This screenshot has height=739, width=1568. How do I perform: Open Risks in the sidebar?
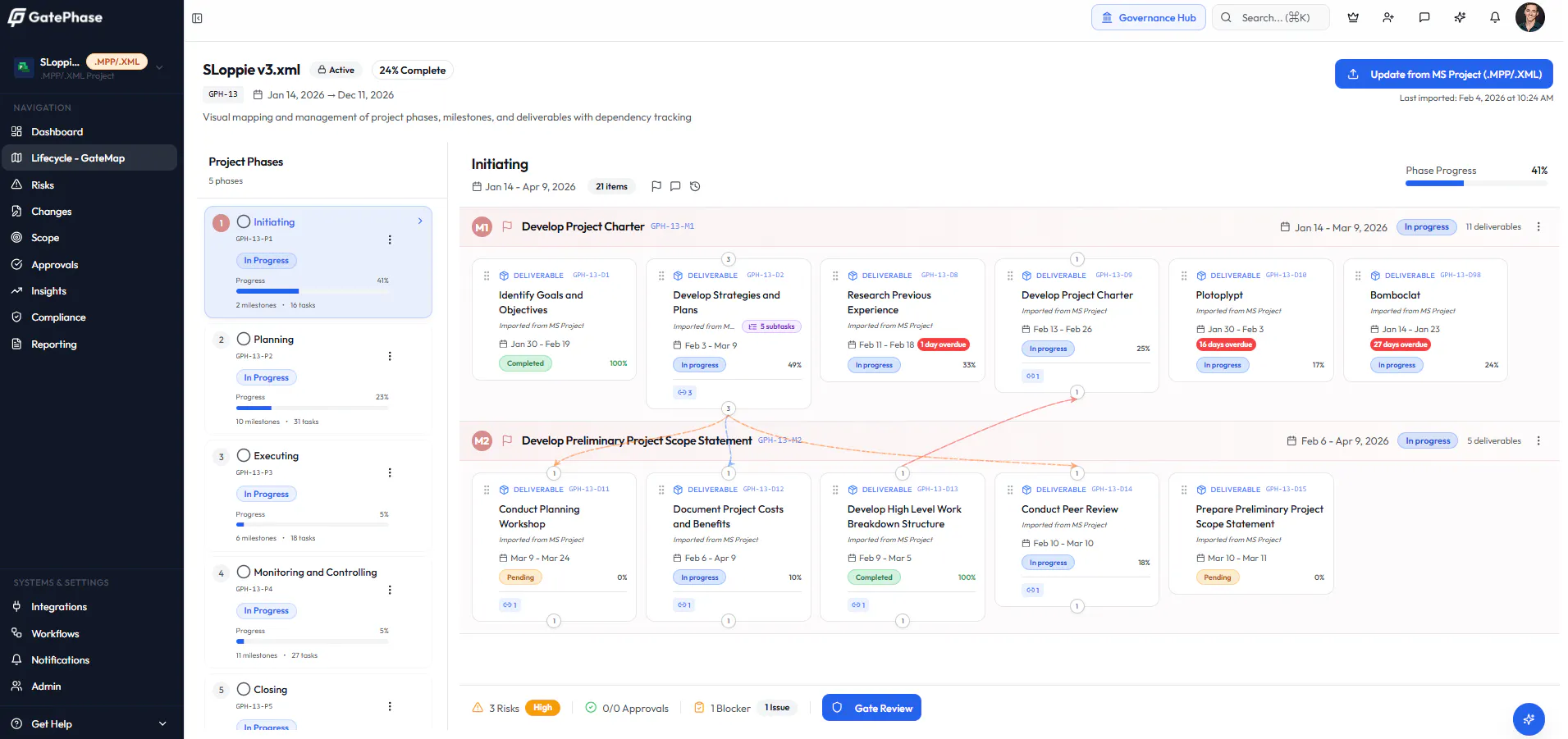[89, 185]
